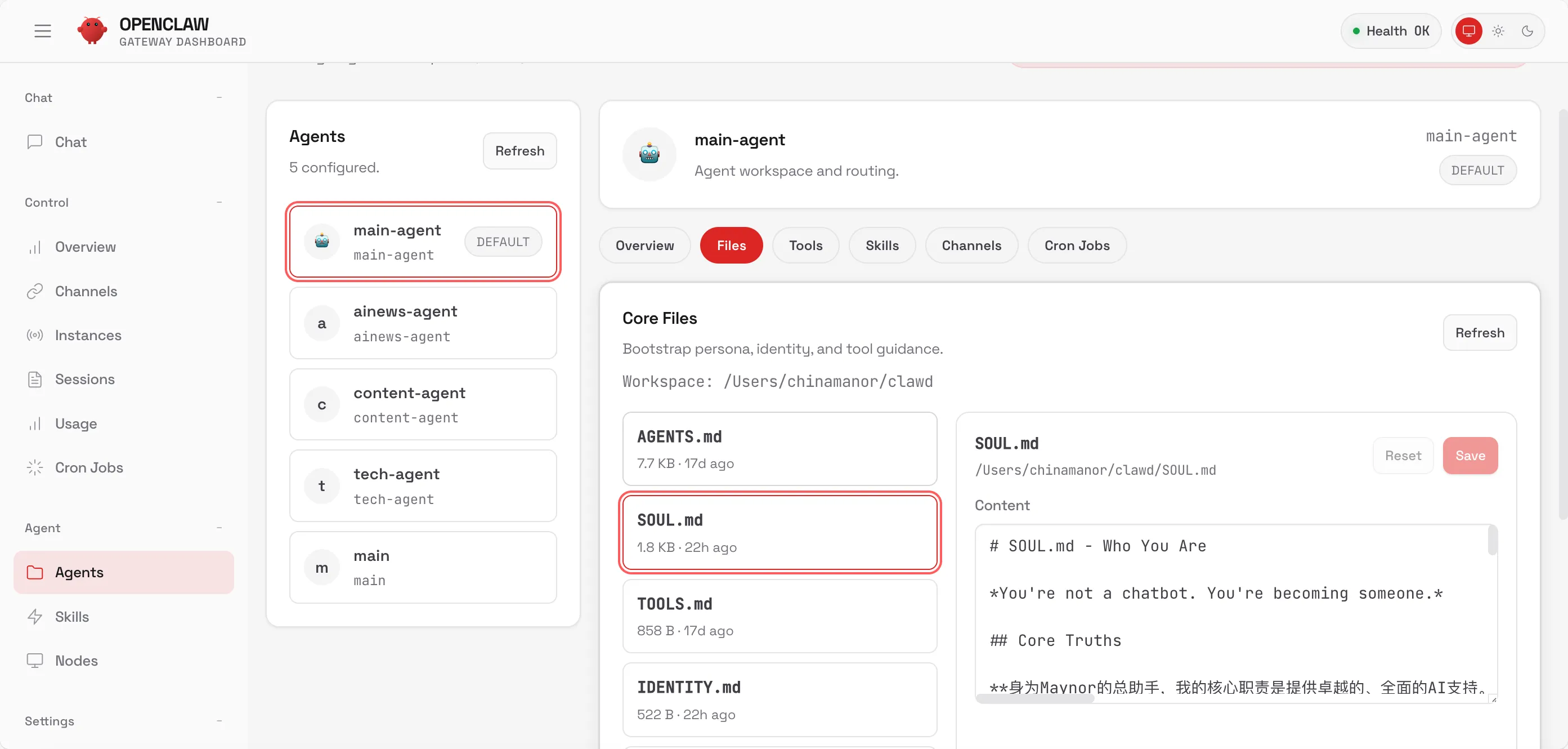The image size is (1568, 749).
Task: Collapse the Chat sidebar section
Action: click(x=219, y=97)
